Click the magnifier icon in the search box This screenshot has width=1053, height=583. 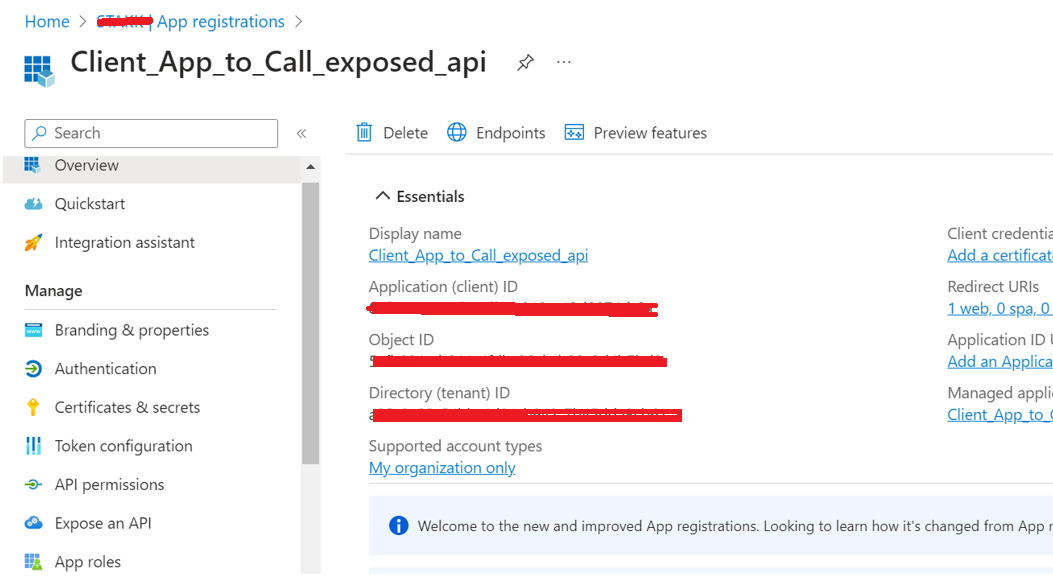tap(40, 133)
